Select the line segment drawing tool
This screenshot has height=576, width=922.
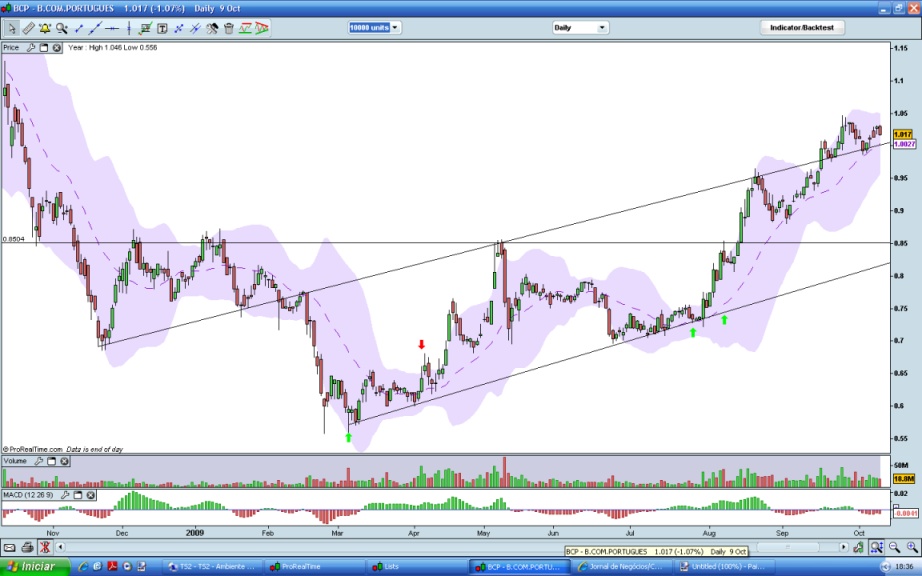pos(79,28)
